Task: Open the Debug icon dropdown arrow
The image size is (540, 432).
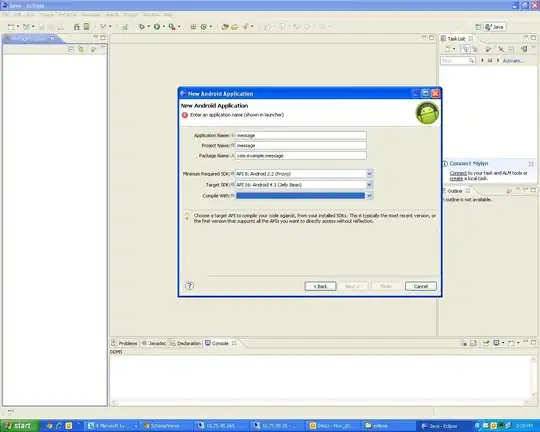Action: point(148,27)
